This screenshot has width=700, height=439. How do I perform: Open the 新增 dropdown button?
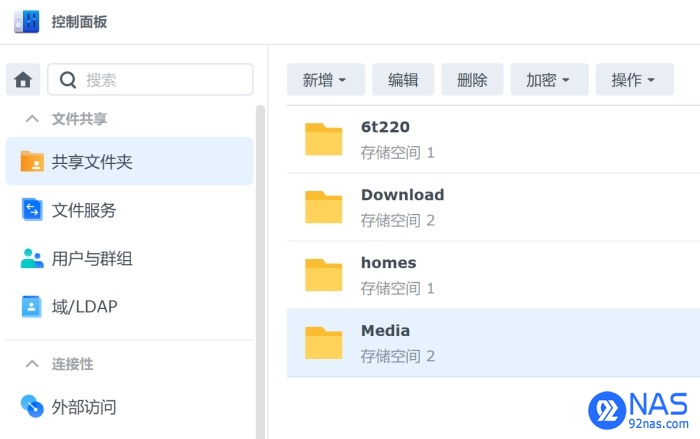[326, 79]
